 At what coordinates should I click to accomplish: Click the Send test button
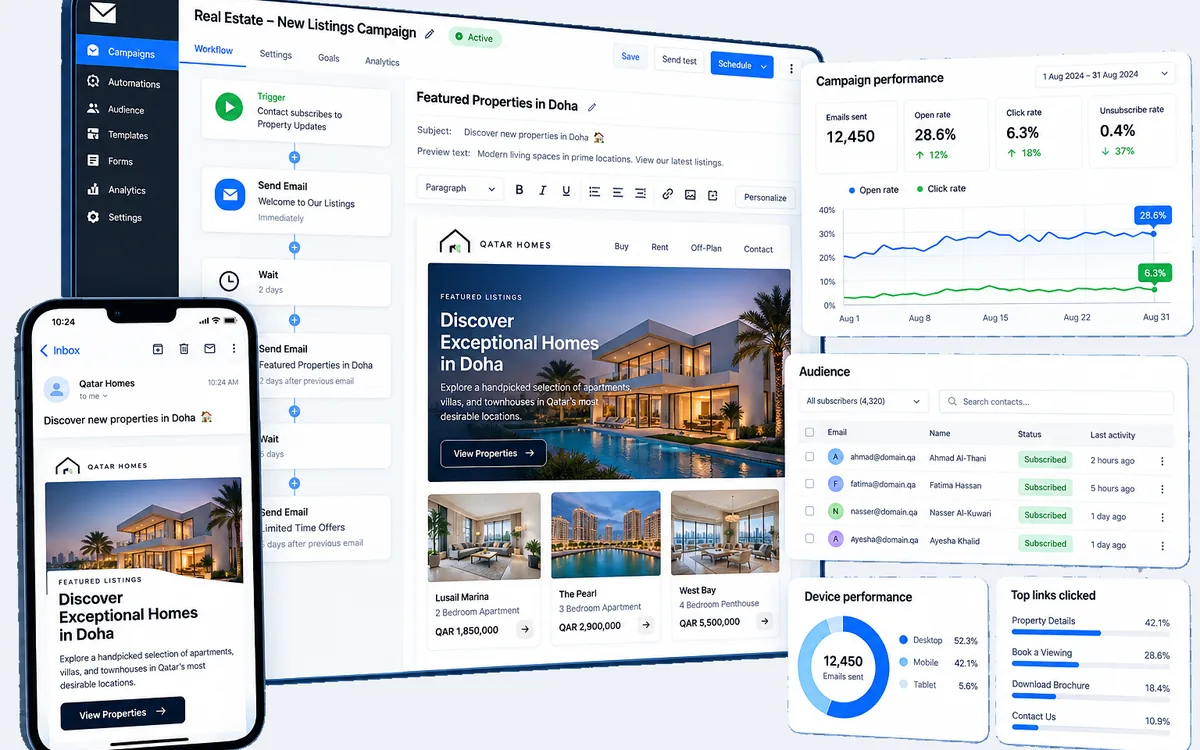coord(679,60)
